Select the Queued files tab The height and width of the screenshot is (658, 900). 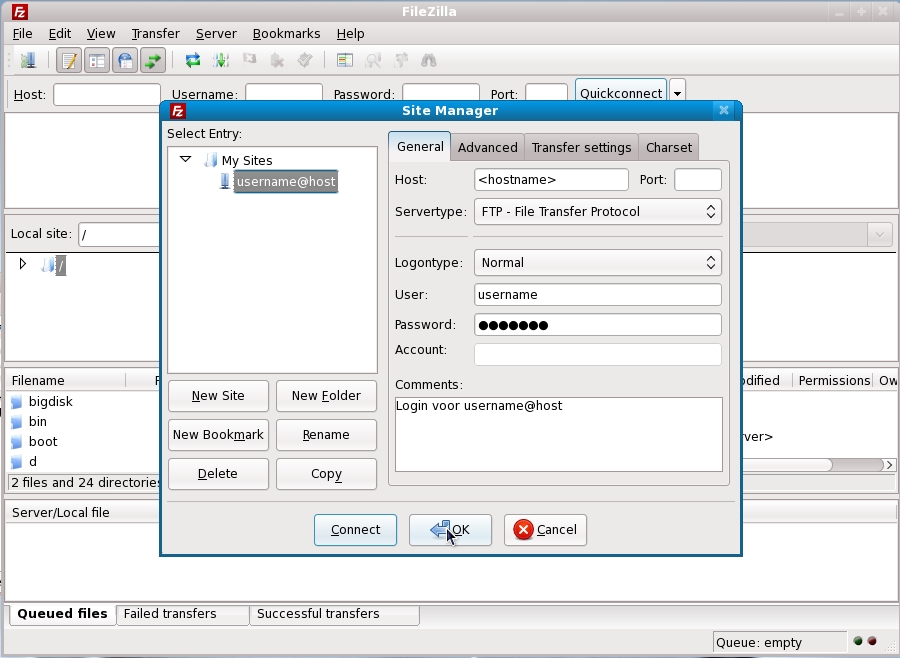click(x=62, y=614)
